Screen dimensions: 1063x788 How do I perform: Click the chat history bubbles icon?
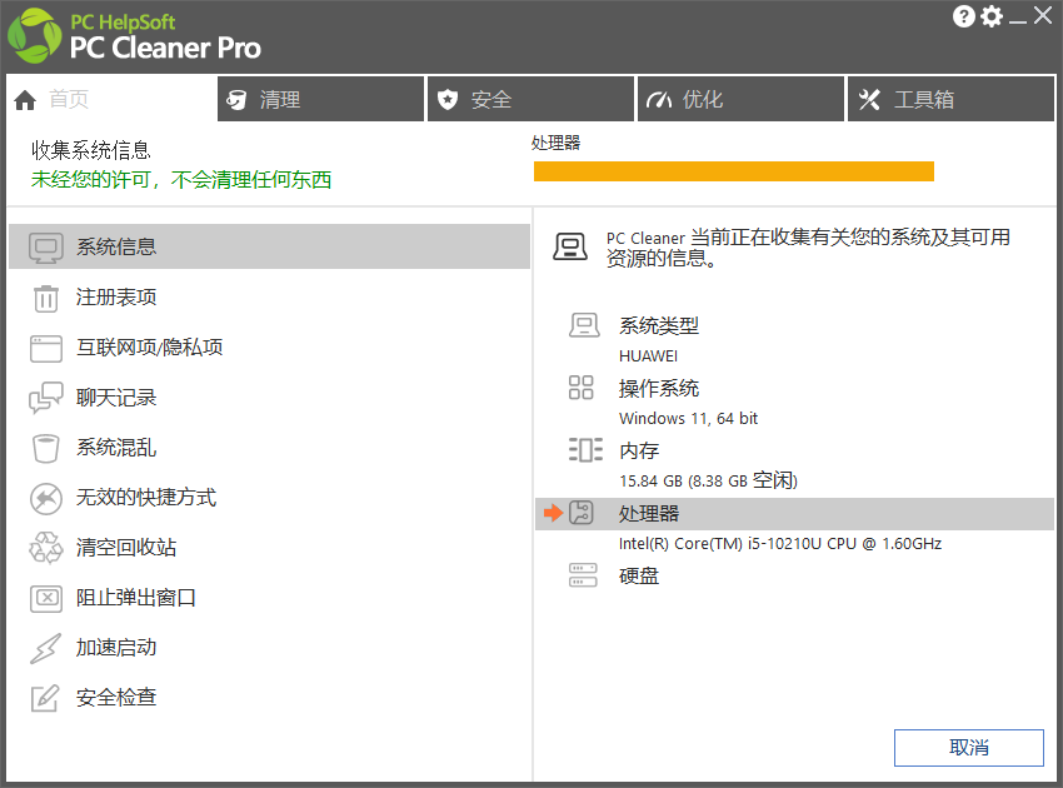(46, 398)
